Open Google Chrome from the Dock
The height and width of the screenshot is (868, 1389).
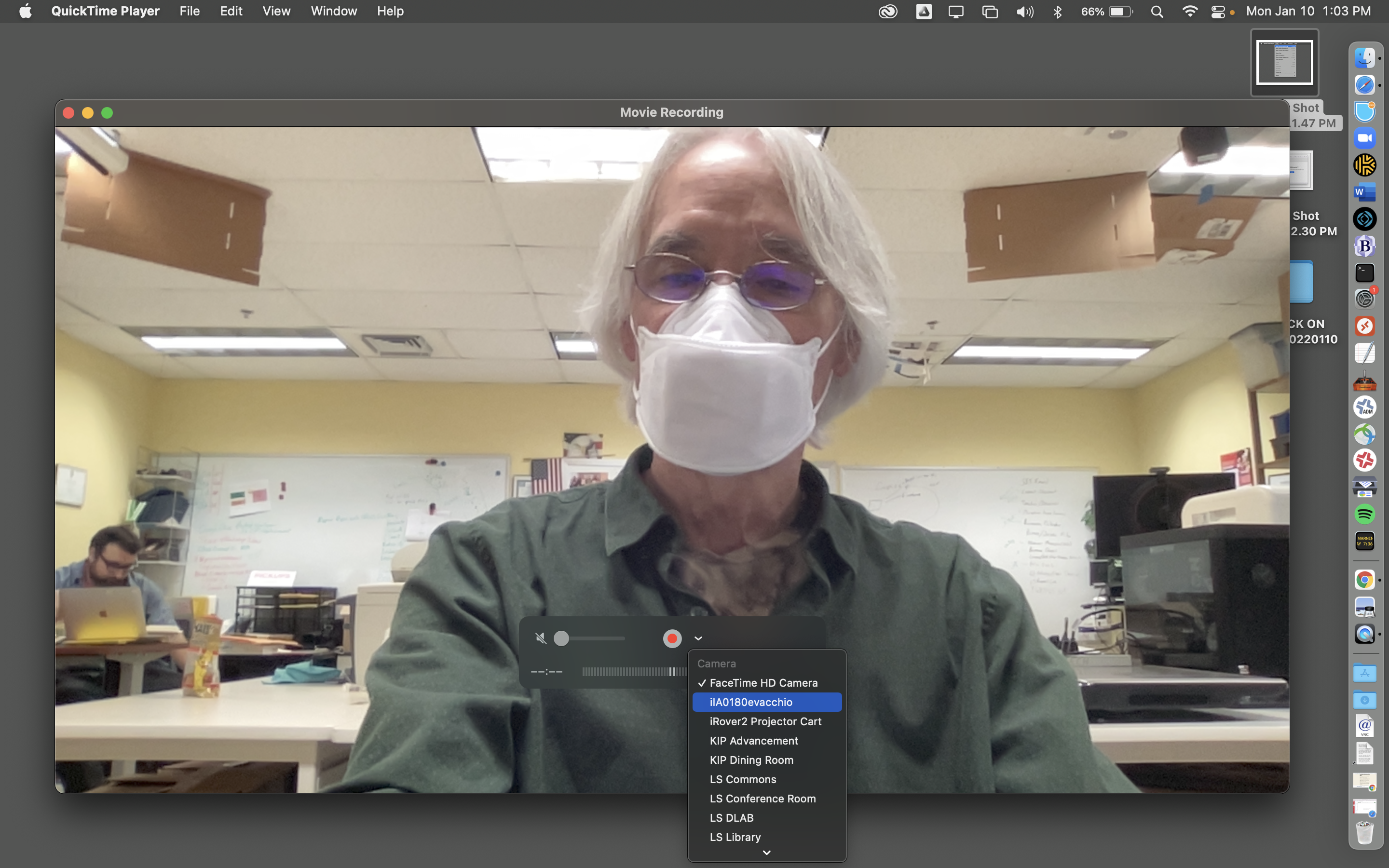[x=1364, y=580]
